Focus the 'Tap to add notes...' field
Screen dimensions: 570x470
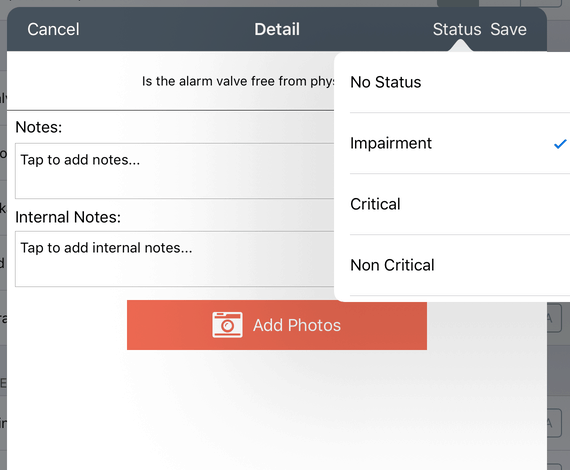pyautogui.click(x=174, y=171)
